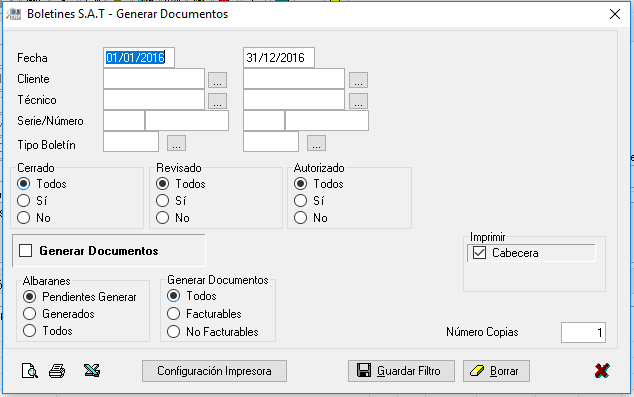Choose Facturables in Generar Documentos group
Image resolution: width=634 pixels, height=397 pixels.
tap(173, 314)
